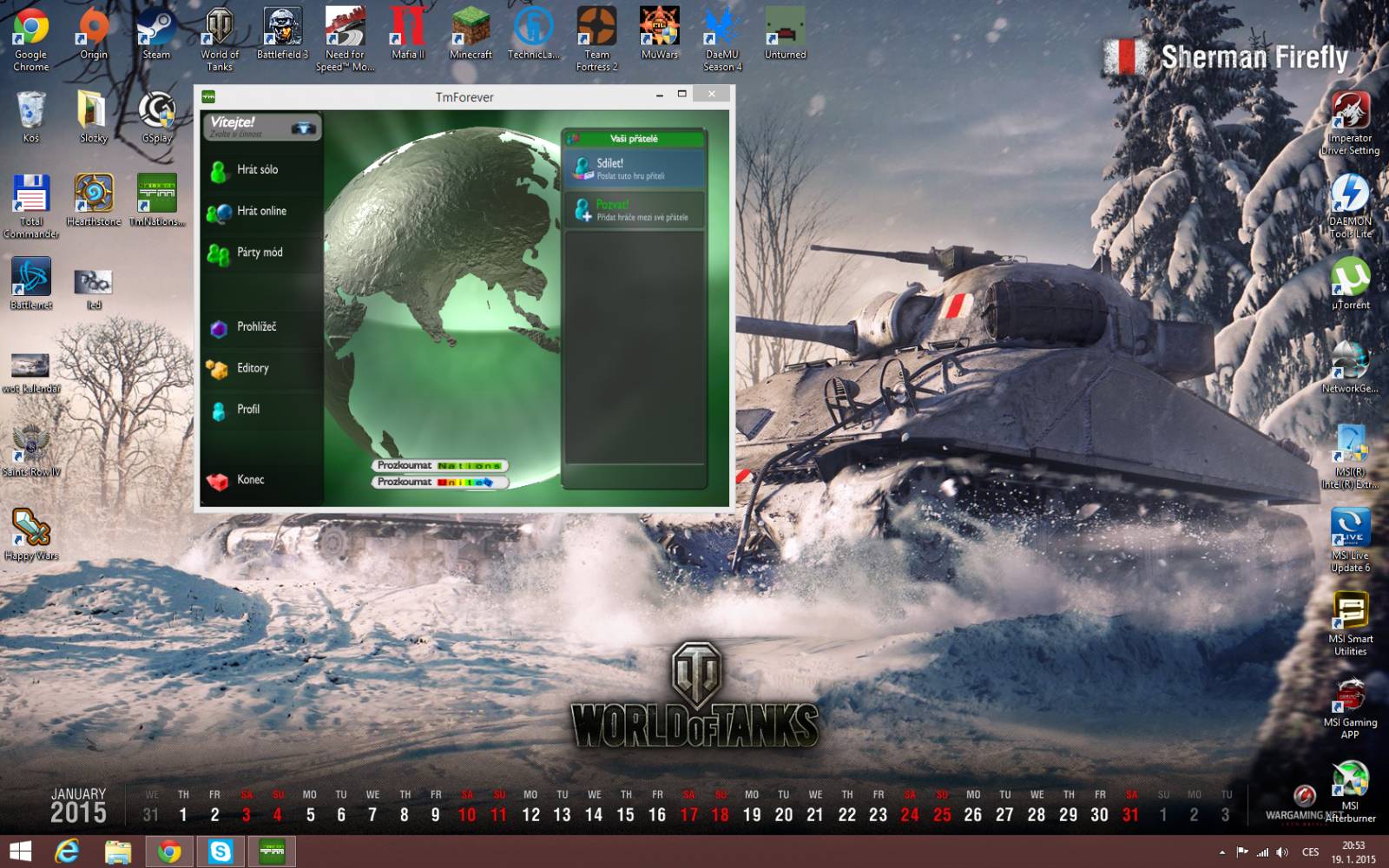Open the Koš recycle bin

[31, 118]
